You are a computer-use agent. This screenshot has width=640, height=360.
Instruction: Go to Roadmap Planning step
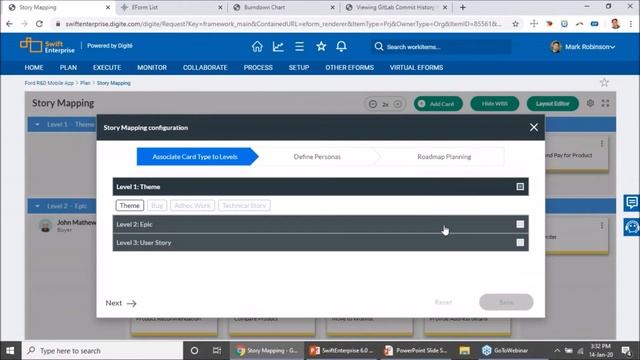(x=444, y=157)
